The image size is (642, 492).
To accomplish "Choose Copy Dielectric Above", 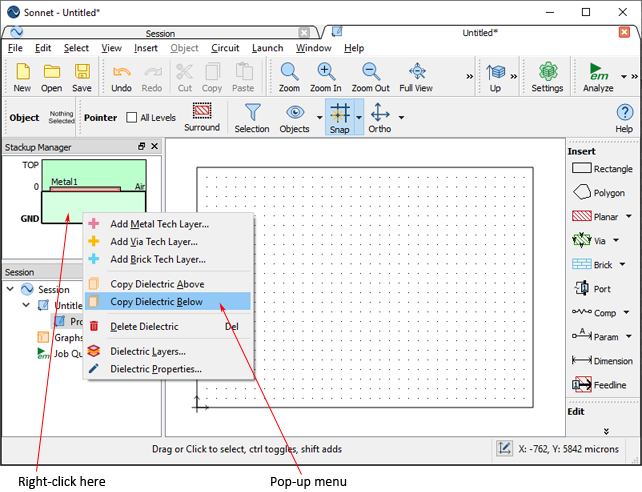I will [168, 284].
